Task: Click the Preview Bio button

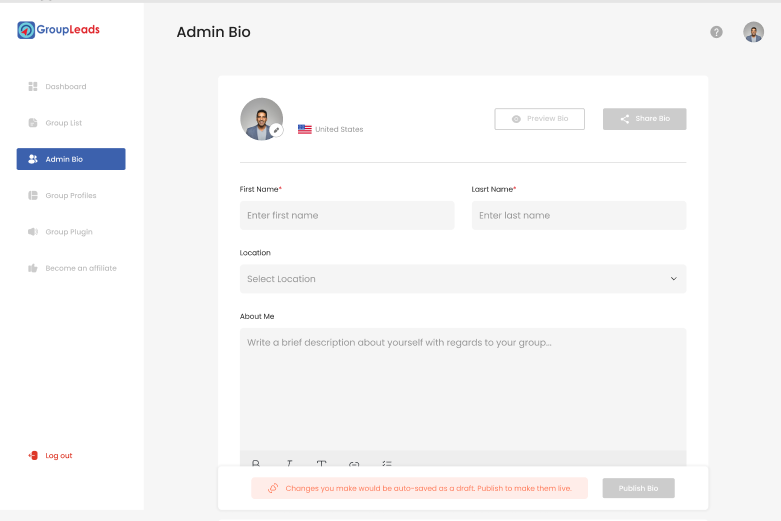Action: coord(539,119)
